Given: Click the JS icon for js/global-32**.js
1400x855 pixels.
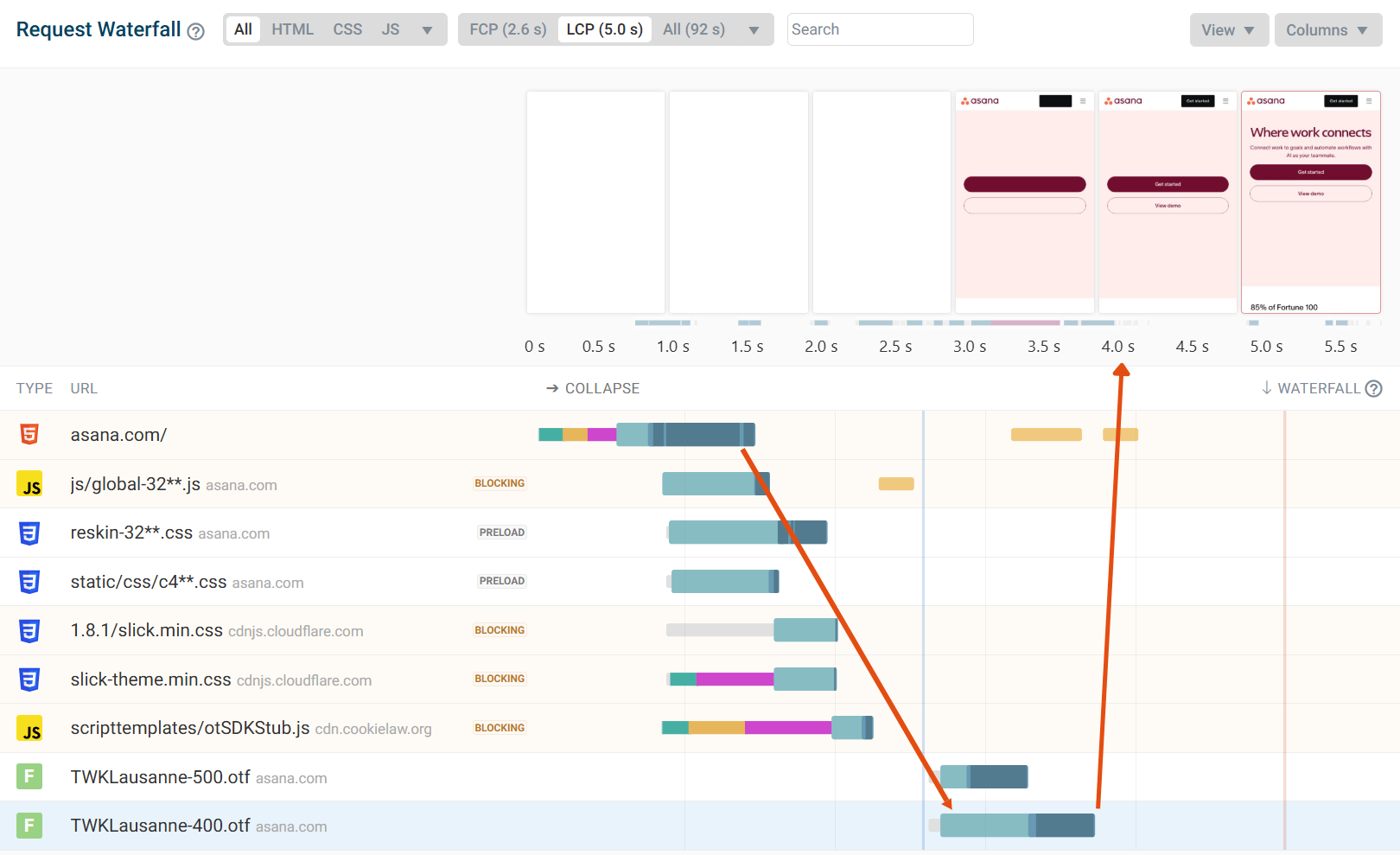Looking at the screenshot, I should [29, 483].
